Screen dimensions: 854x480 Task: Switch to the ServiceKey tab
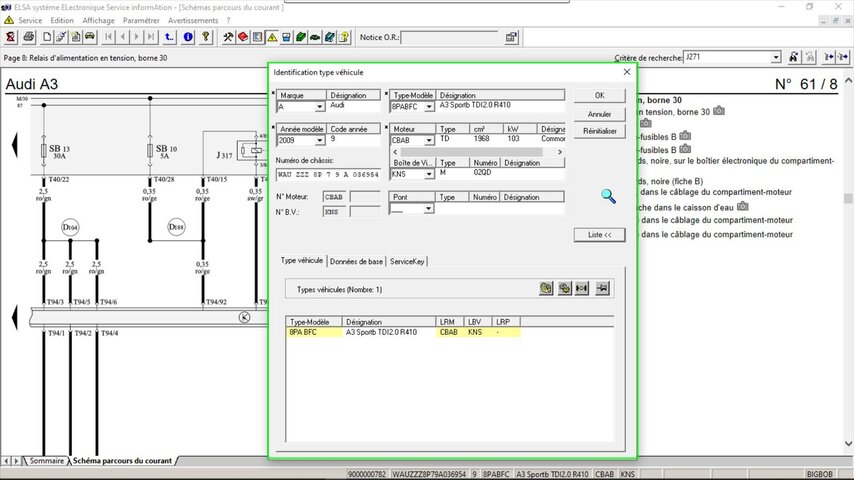(x=407, y=262)
